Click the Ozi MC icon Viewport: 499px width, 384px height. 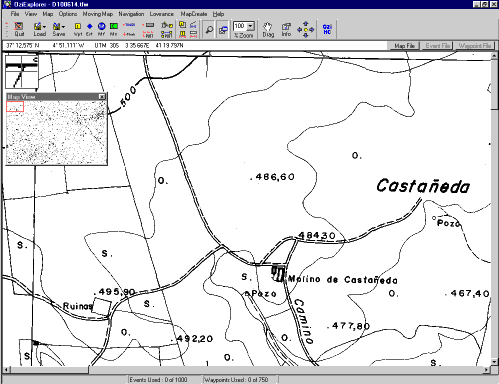(x=327, y=29)
